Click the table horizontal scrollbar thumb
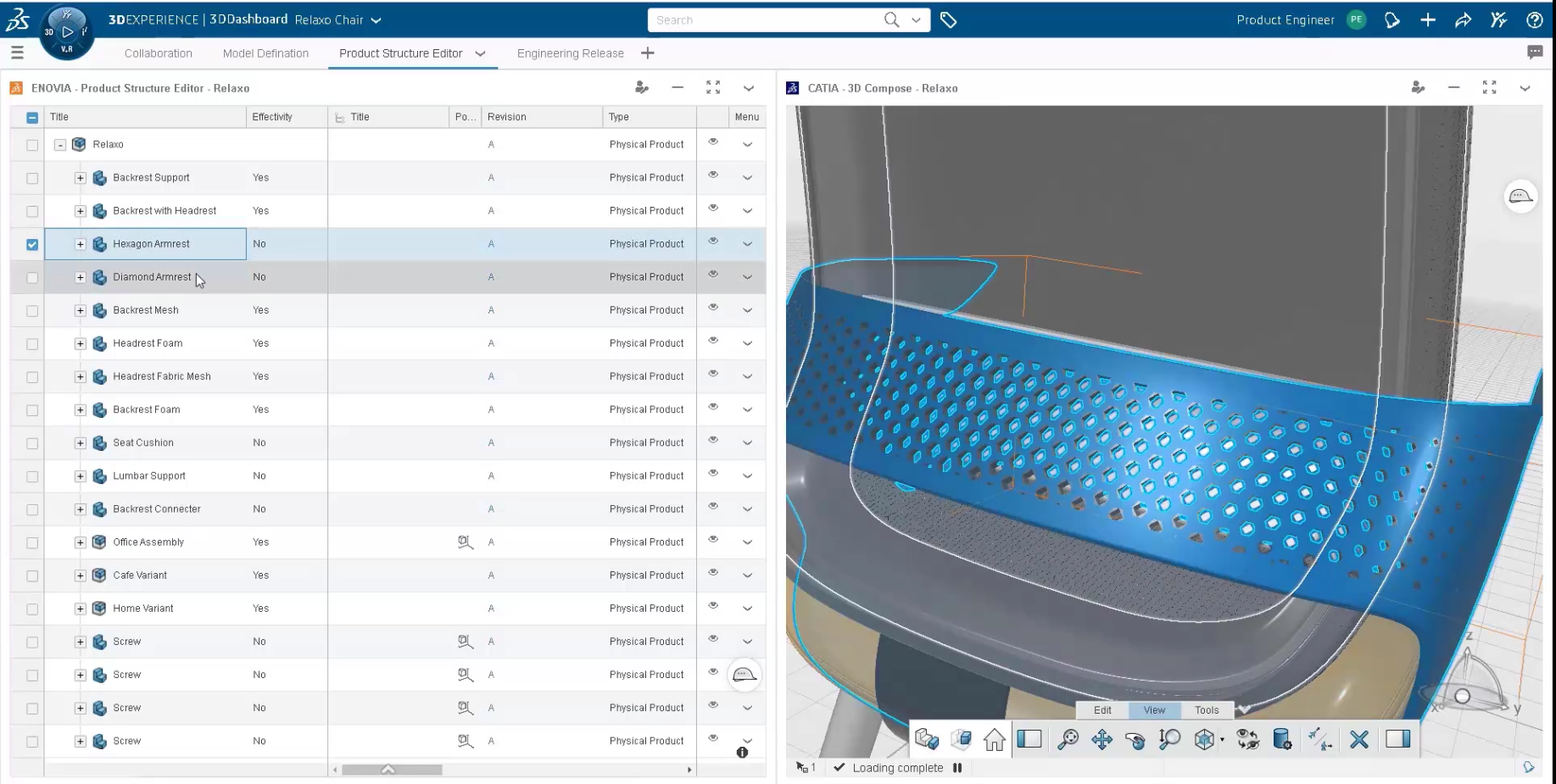The image size is (1556, 784). tap(392, 770)
